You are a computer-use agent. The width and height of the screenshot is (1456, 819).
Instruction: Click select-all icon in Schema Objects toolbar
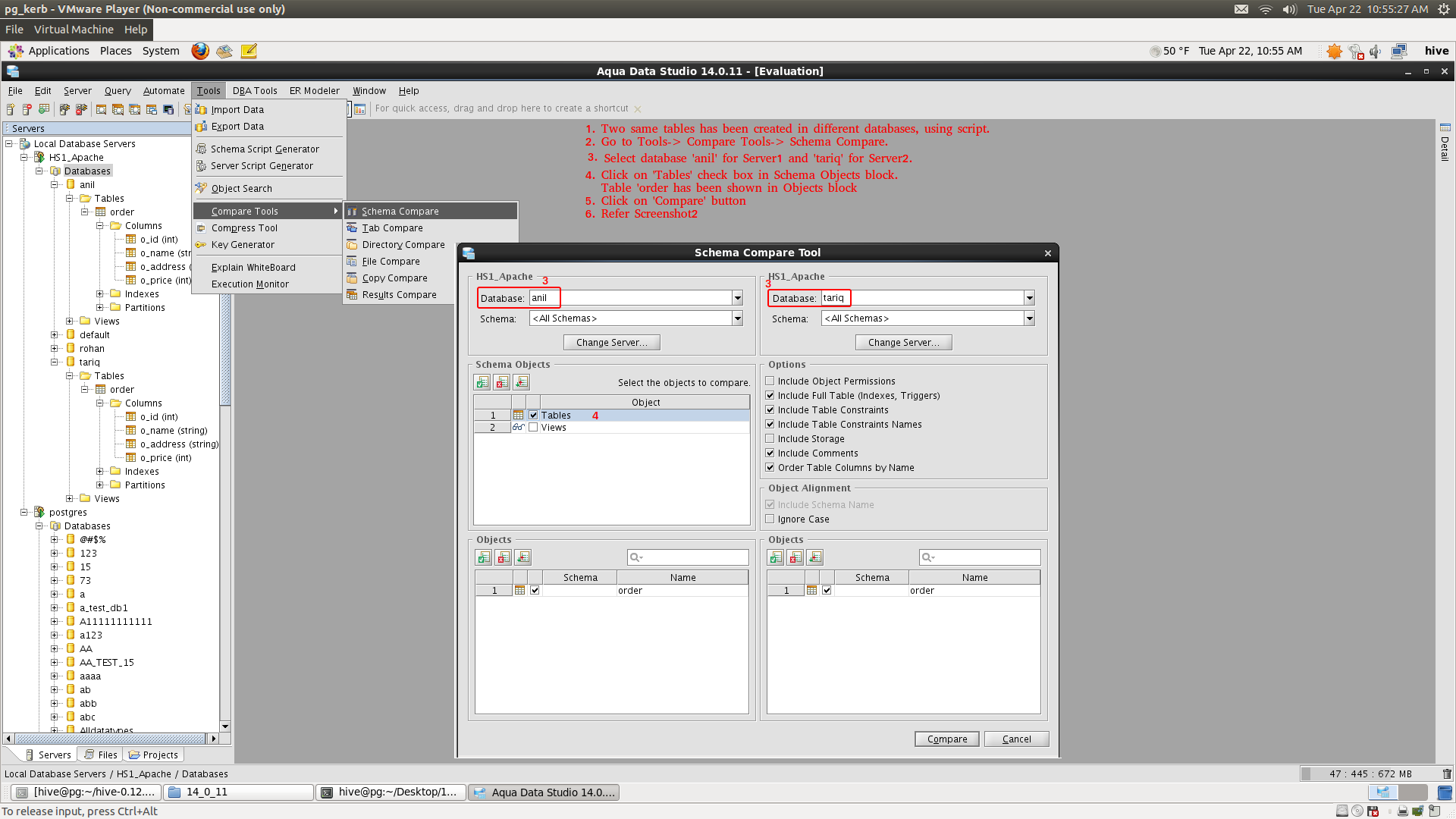tap(482, 382)
